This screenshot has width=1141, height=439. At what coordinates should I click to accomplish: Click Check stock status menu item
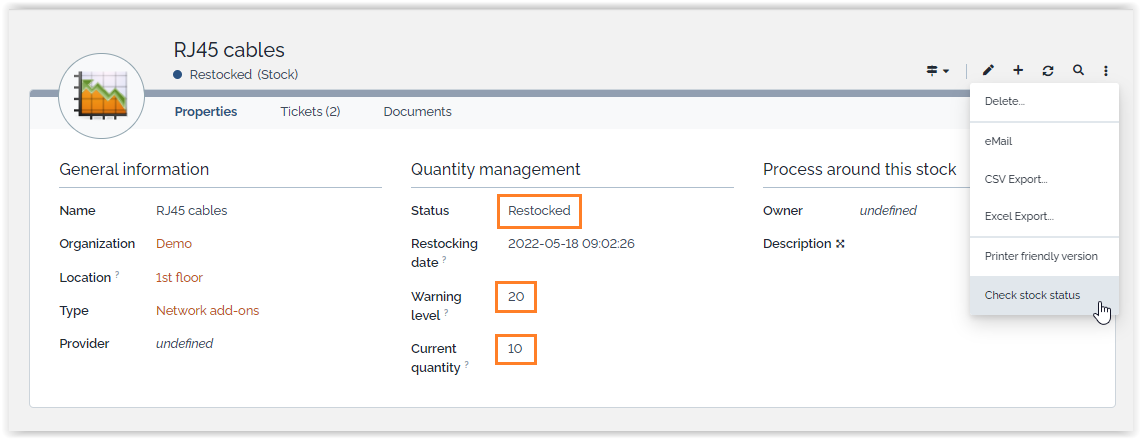[x=1032, y=296]
